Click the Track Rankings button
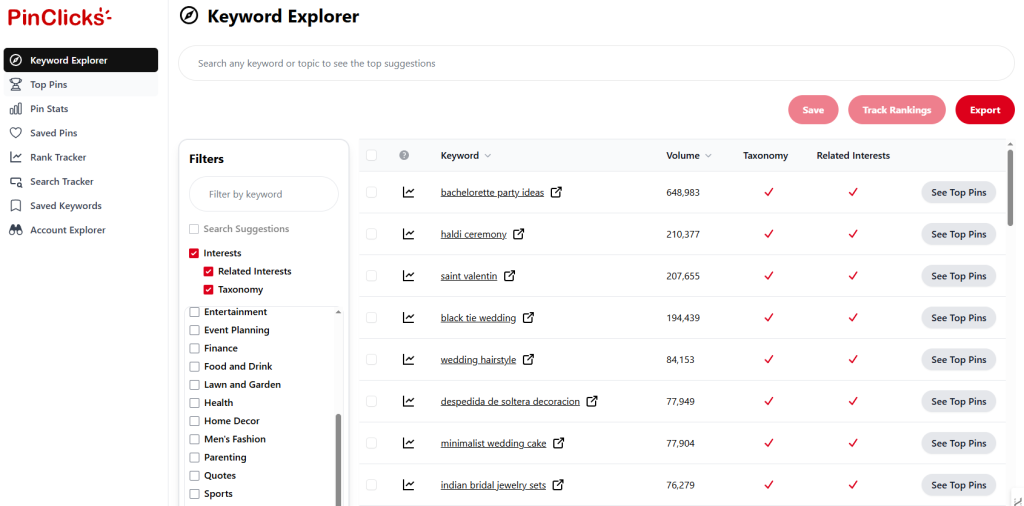Image resolution: width=1024 pixels, height=506 pixels. 897,110
